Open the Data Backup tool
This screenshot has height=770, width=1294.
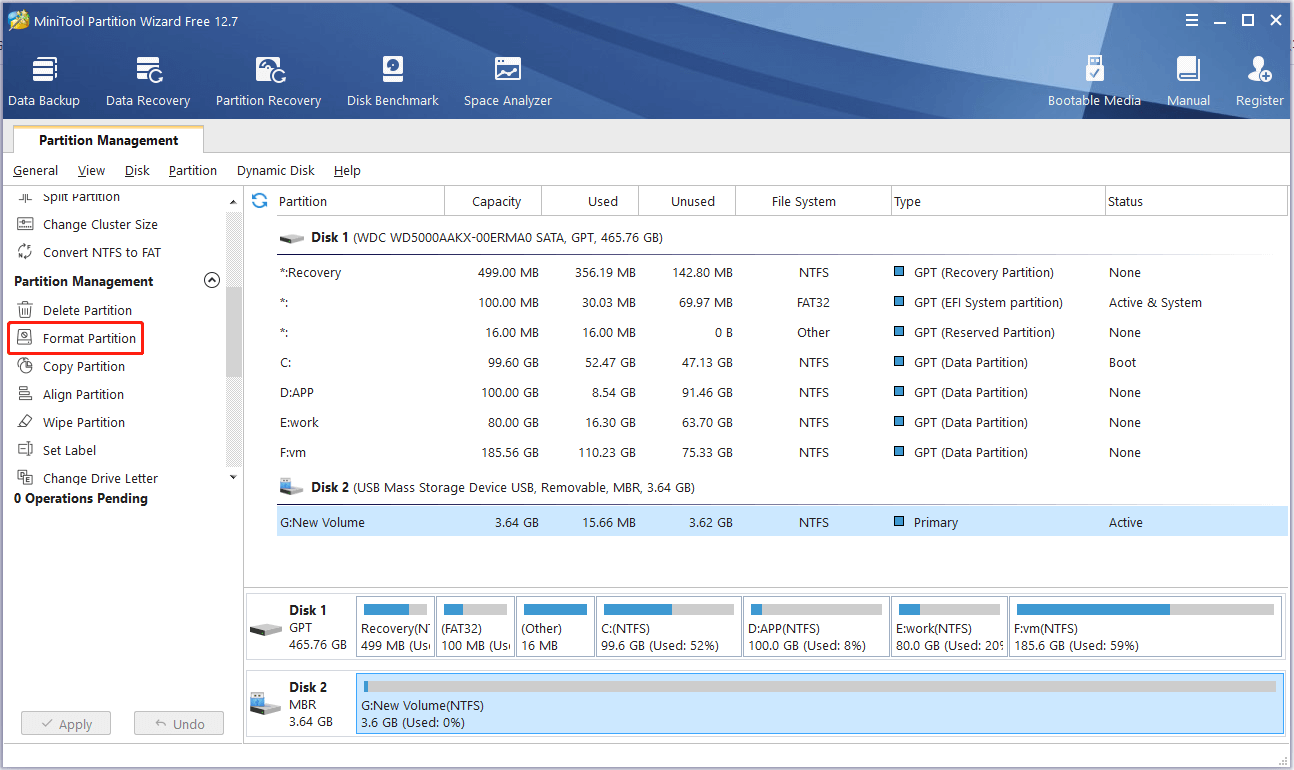[x=44, y=82]
